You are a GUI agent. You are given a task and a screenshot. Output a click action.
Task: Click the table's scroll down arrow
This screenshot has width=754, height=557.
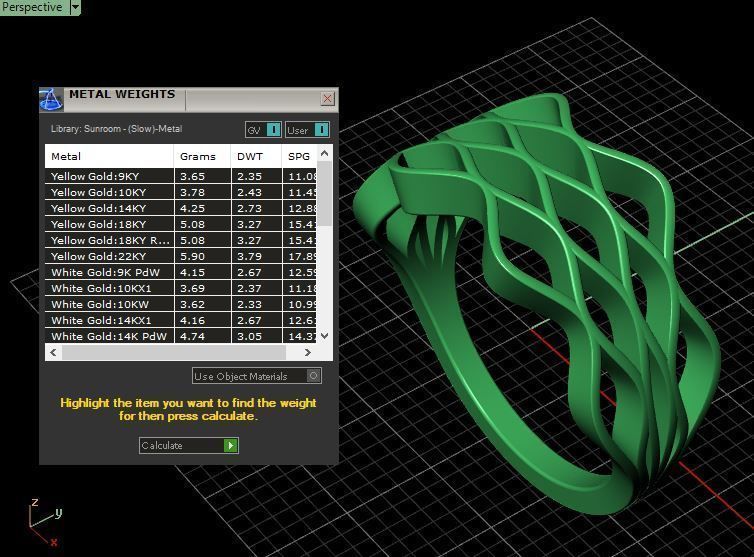(325, 336)
